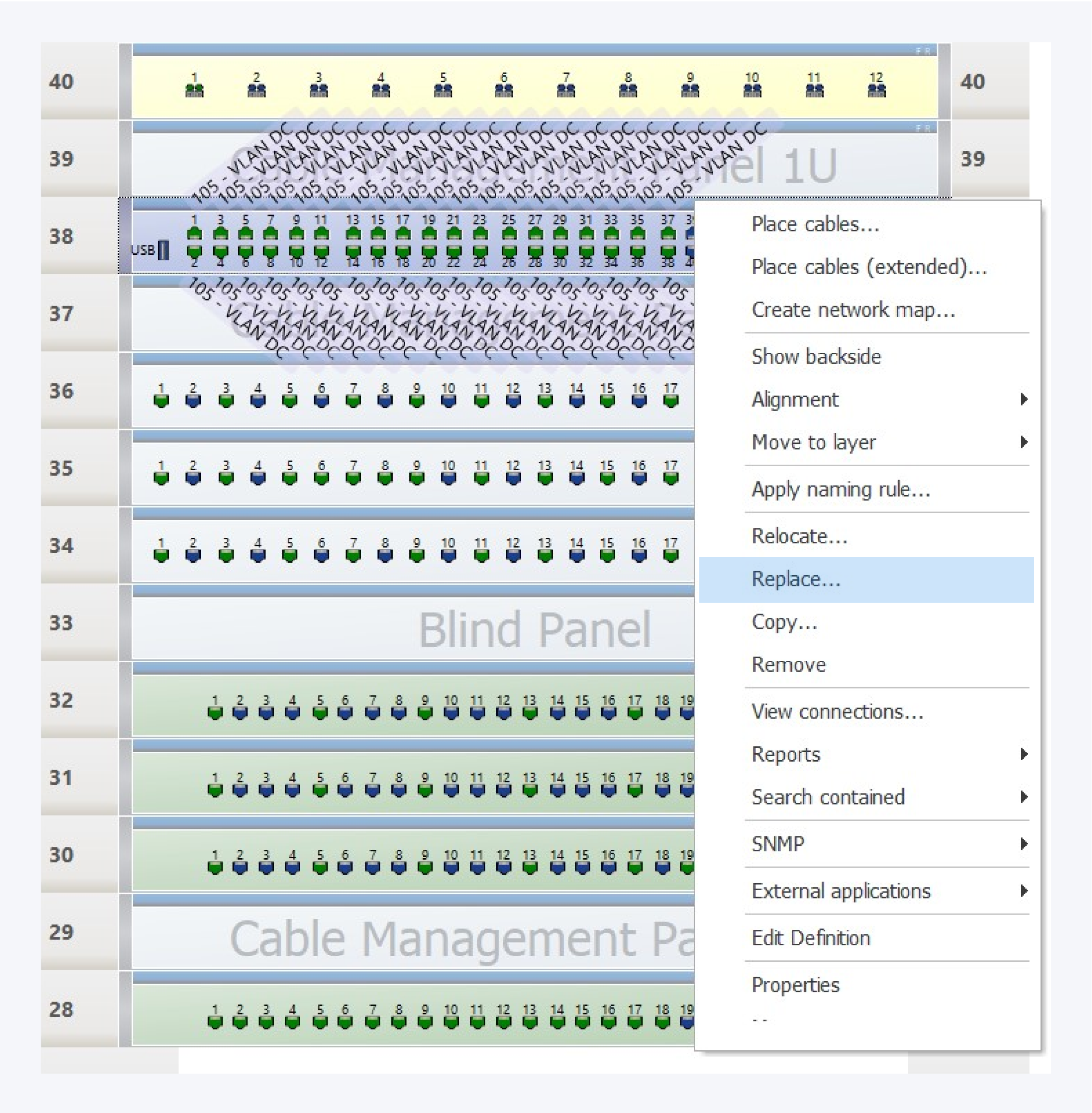Image resolution: width=1092 pixels, height=1113 pixels.
Task: Click port 1 icon in rack unit 40
Action: tap(194, 90)
